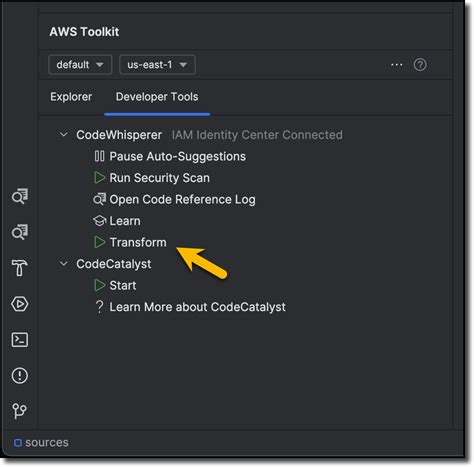Select the Developer Tools tab
474x467 pixels.
coord(157,97)
